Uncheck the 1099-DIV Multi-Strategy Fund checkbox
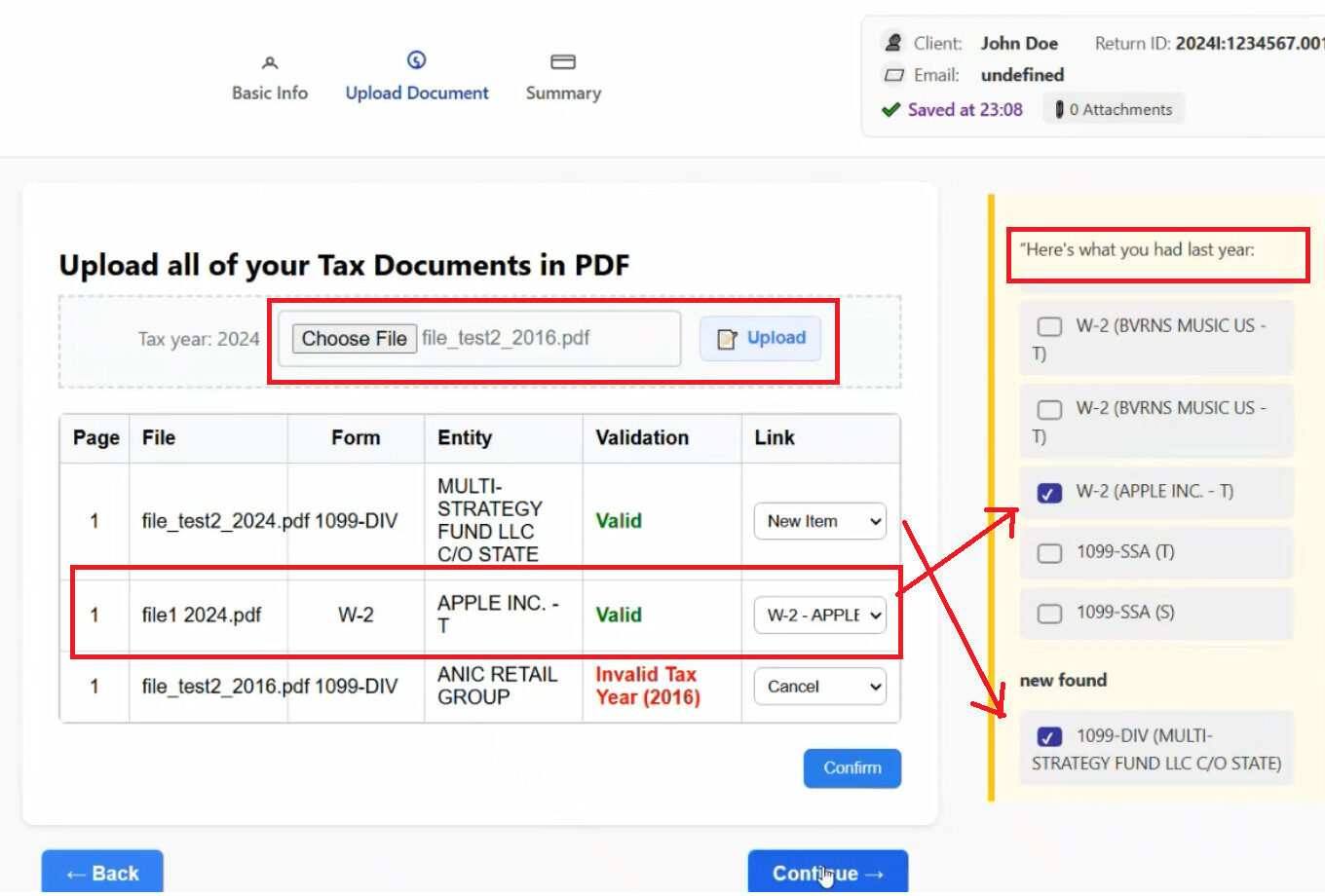This screenshot has height=896, width=1325. coord(1049,737)
